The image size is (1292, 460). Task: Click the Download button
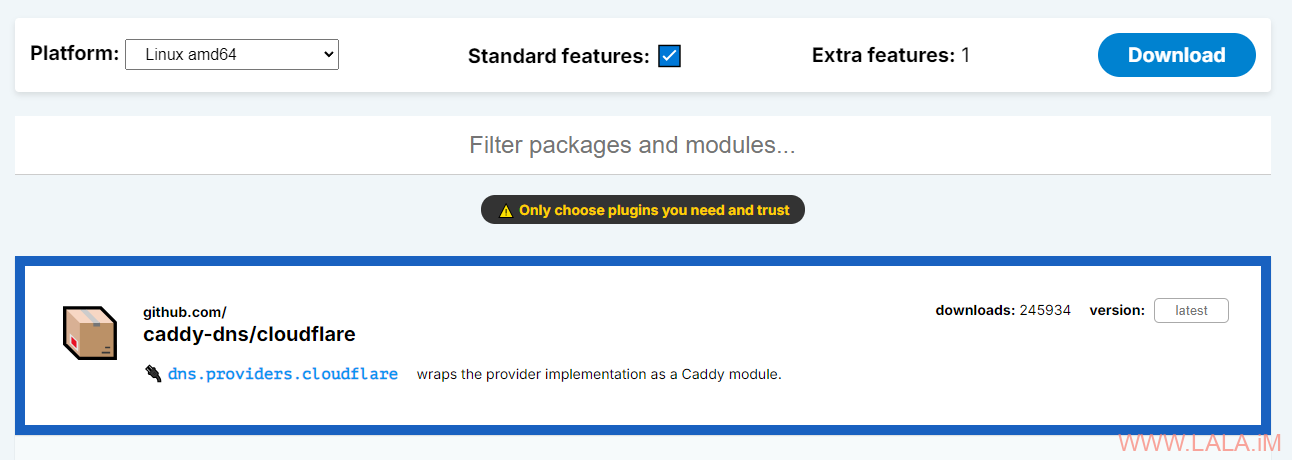[x=1177, y=55]
